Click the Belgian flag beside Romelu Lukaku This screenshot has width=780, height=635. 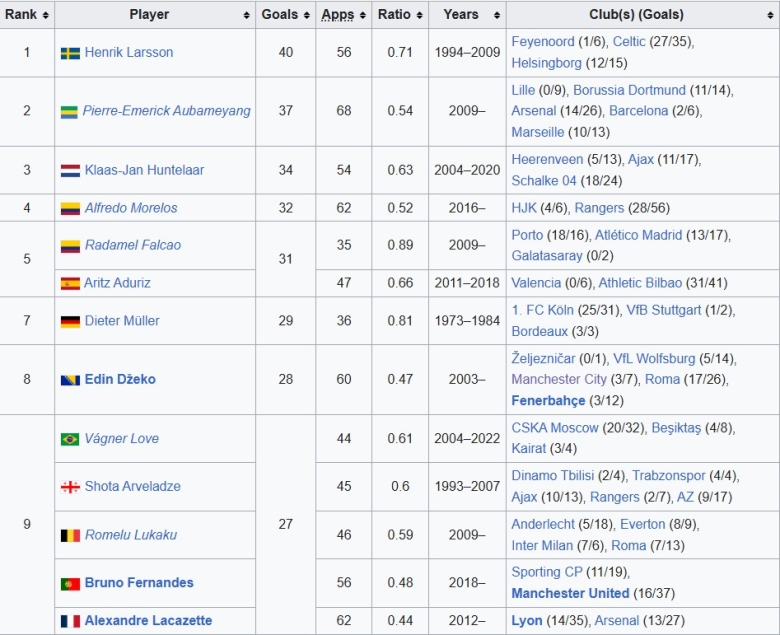[70, 536]
